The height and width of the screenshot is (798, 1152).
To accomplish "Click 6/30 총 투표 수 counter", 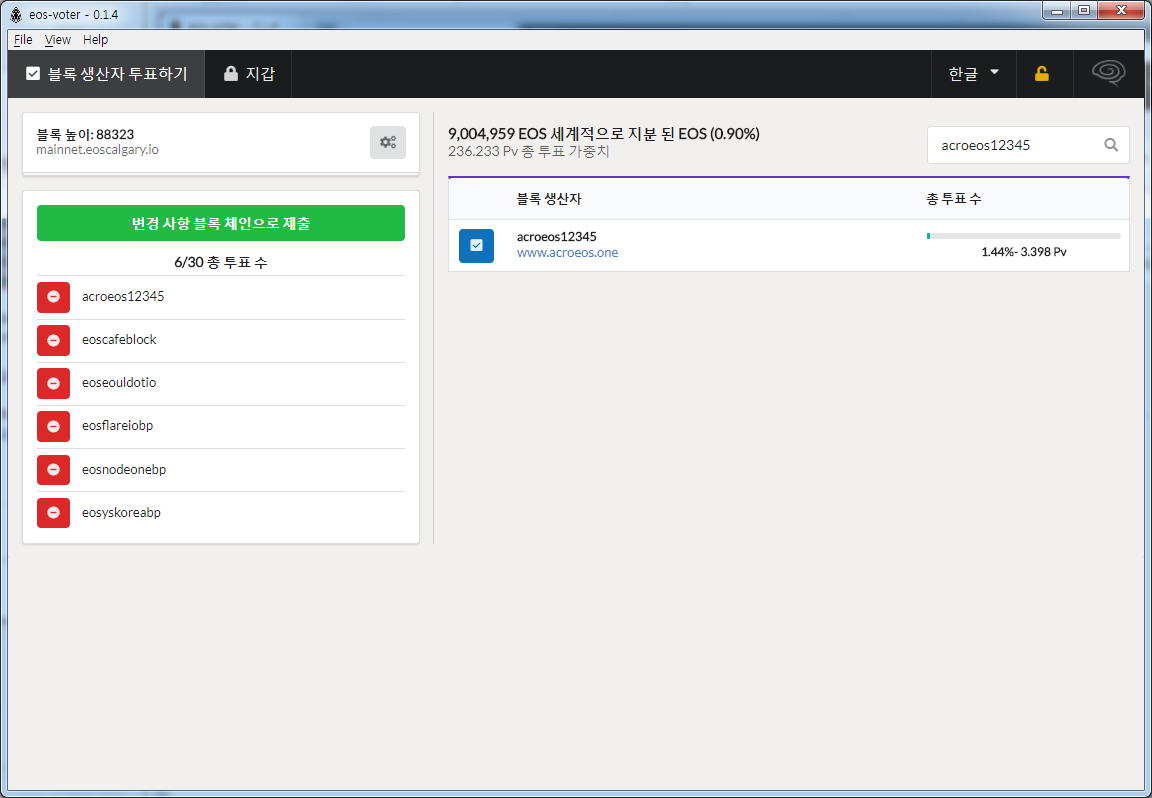I will pyautogui.click(x=220, y=262).
